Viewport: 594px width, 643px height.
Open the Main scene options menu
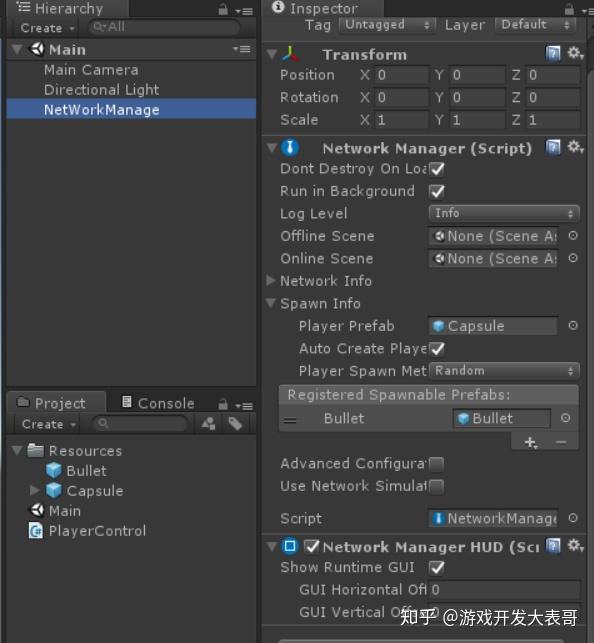242,50
